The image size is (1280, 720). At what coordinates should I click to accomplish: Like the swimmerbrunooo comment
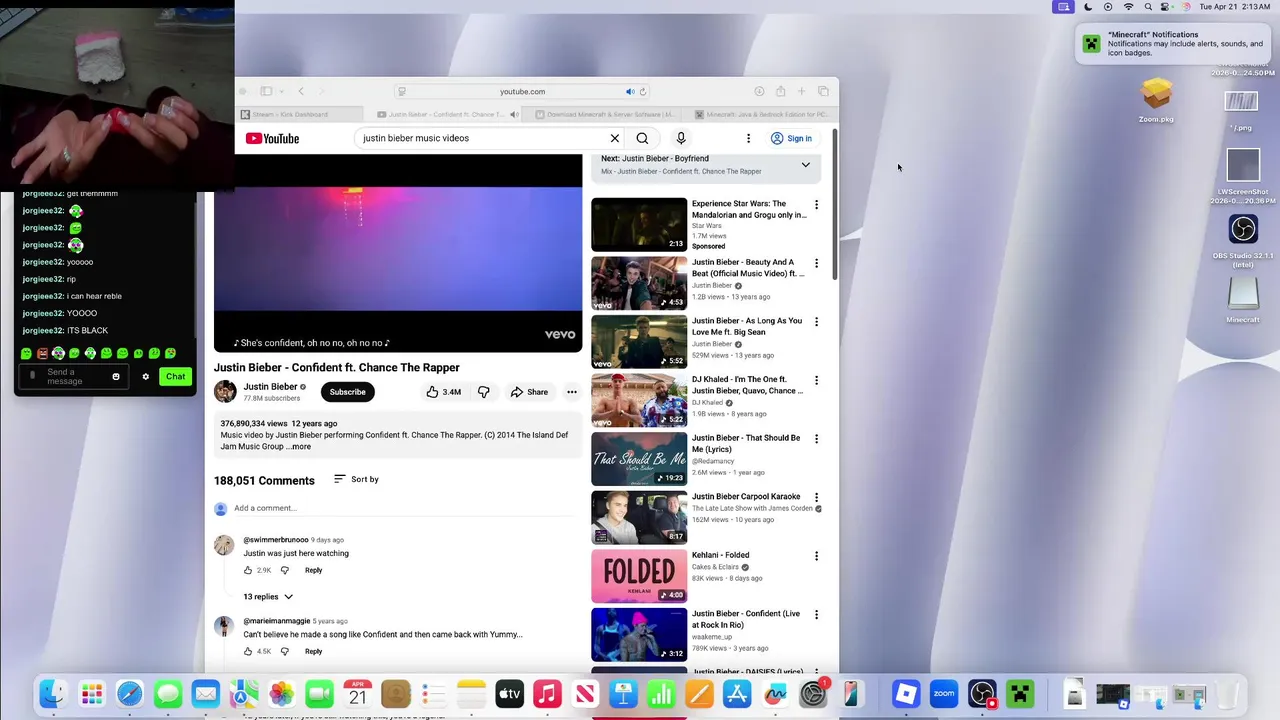click(x=248, y=570)
